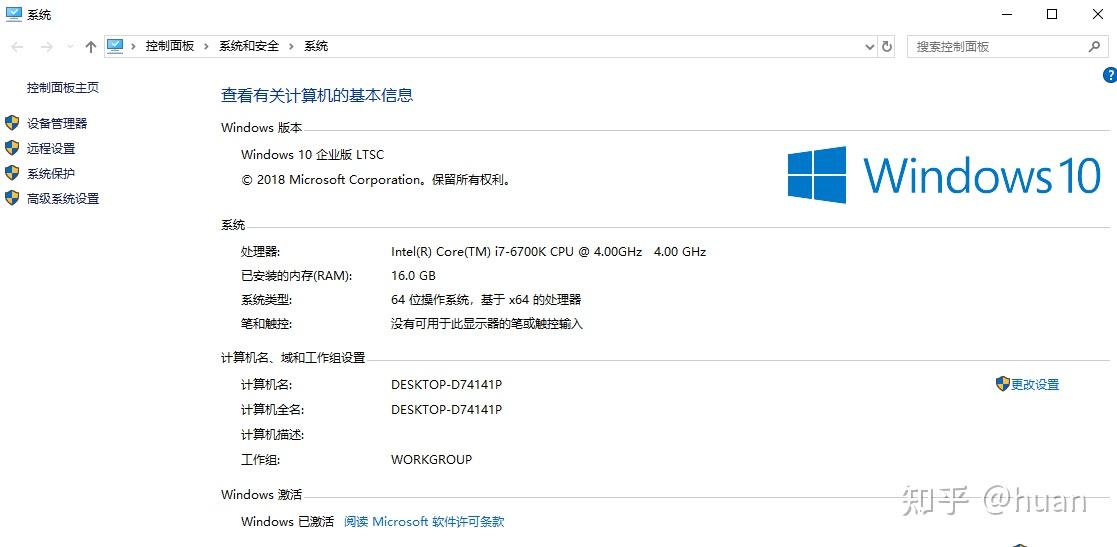Click the shield icon beside 设备管理器

pyautogui.click(x=12, y=123)
